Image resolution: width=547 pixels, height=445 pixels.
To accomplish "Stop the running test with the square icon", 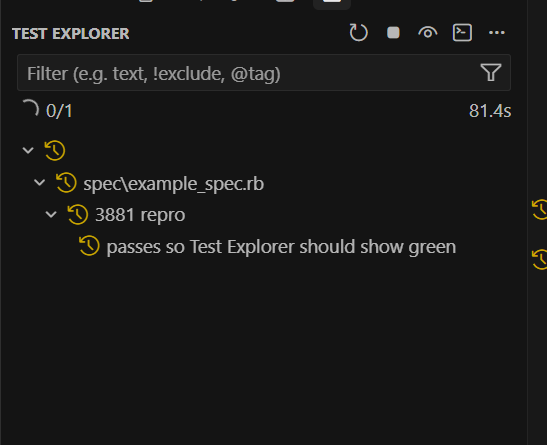I will coord(393,33).
